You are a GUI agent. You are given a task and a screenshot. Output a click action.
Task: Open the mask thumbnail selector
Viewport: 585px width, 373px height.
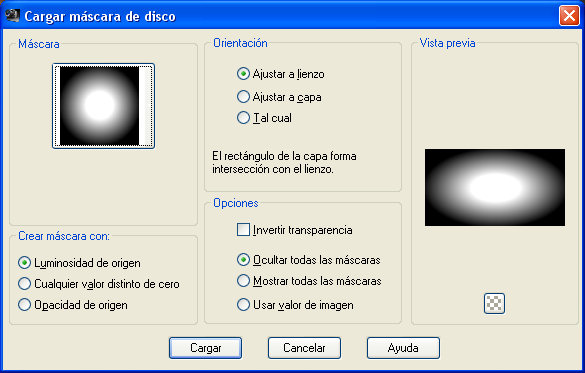click(104, 106)
